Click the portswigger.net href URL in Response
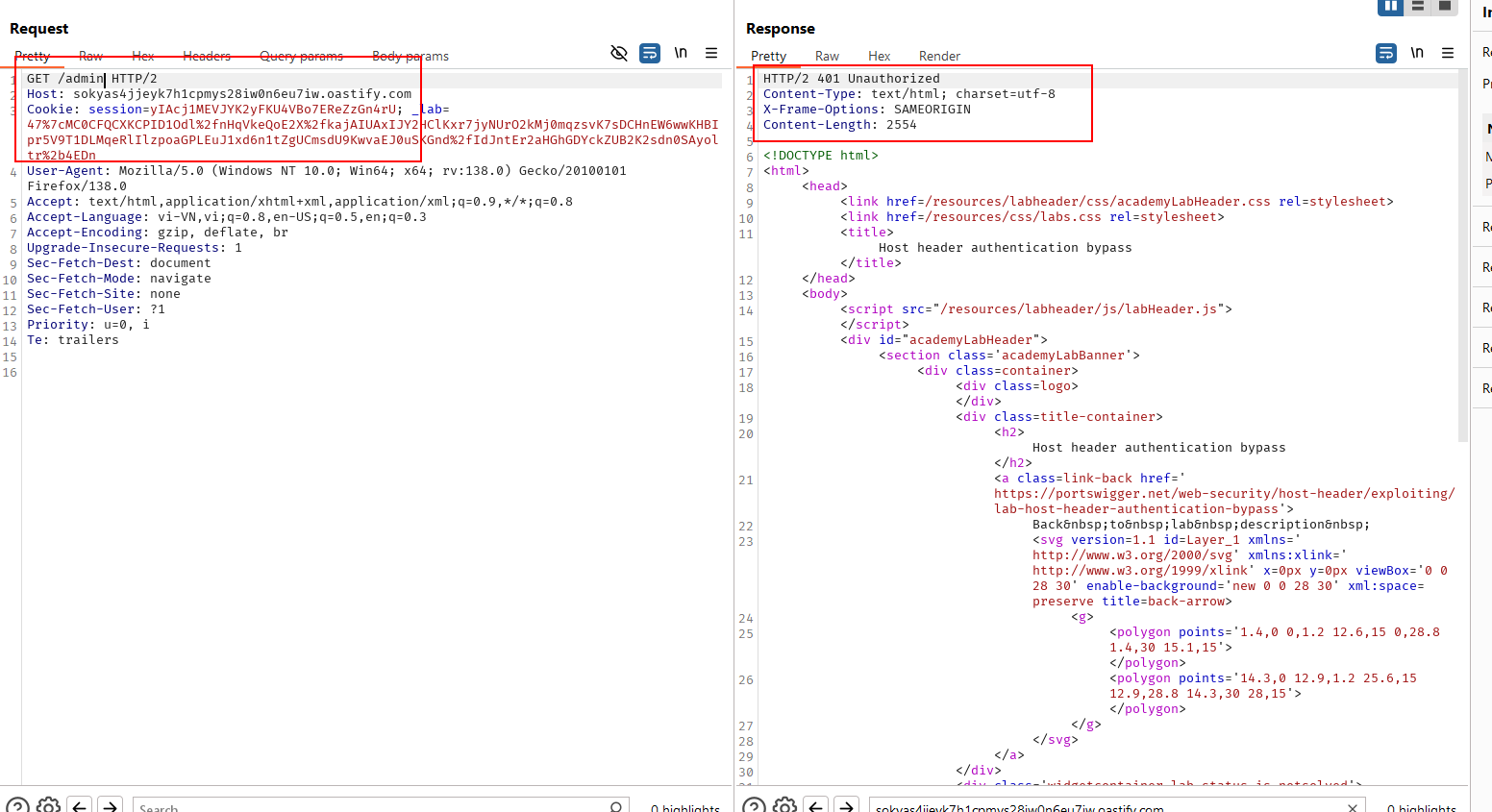1492x812 pixels. (x=1225, y=502)
